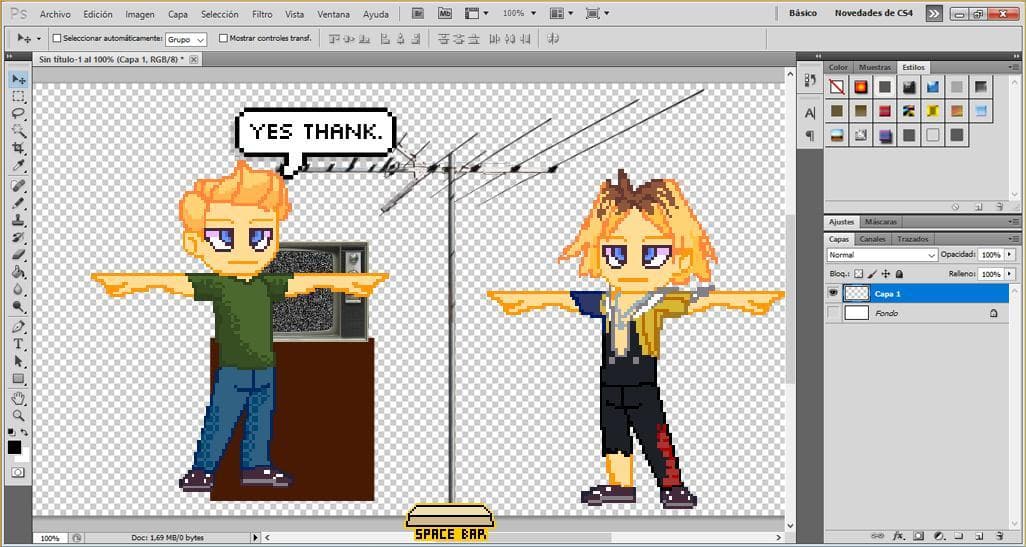
Task: Apply the red glow style swatch
Action: (x=860, y=86)
